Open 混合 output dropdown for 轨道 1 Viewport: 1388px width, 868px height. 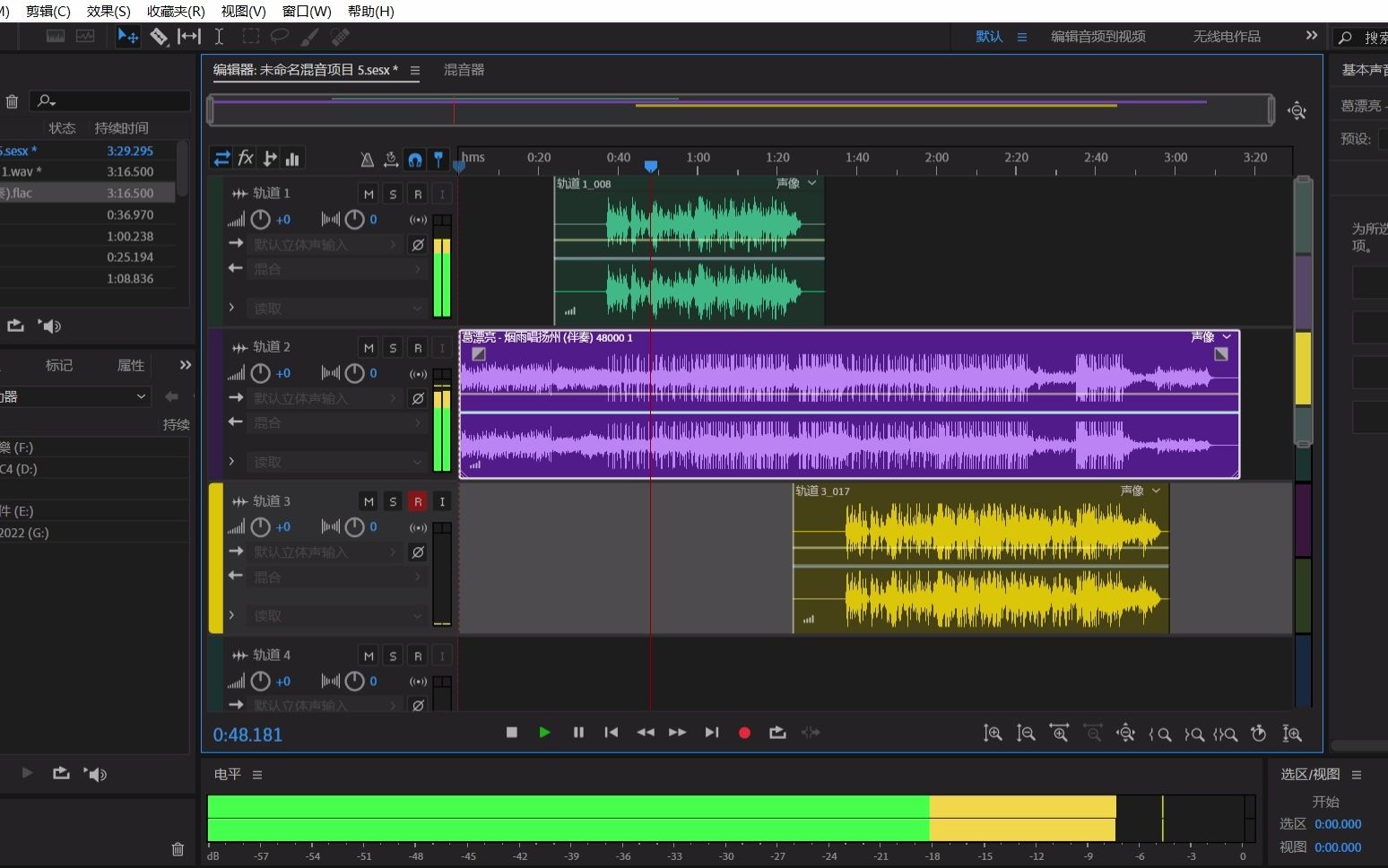click(336, 269)
